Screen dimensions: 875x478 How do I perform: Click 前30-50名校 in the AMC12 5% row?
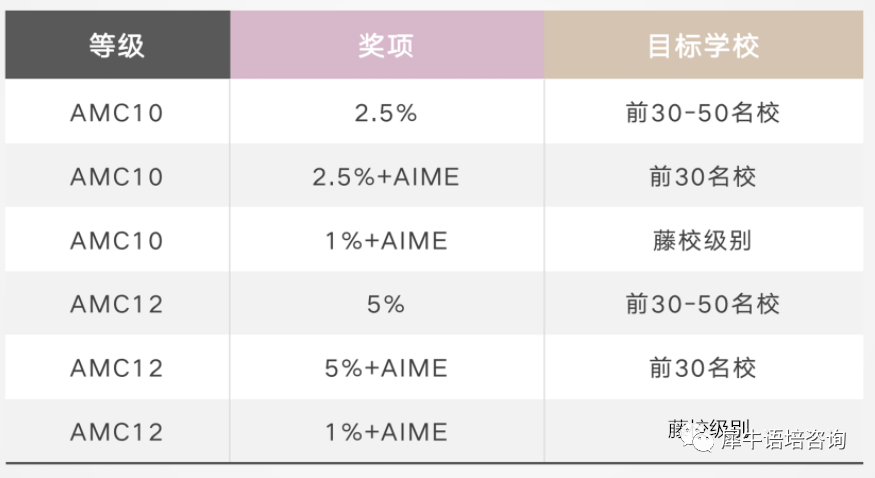coord(703,305)
